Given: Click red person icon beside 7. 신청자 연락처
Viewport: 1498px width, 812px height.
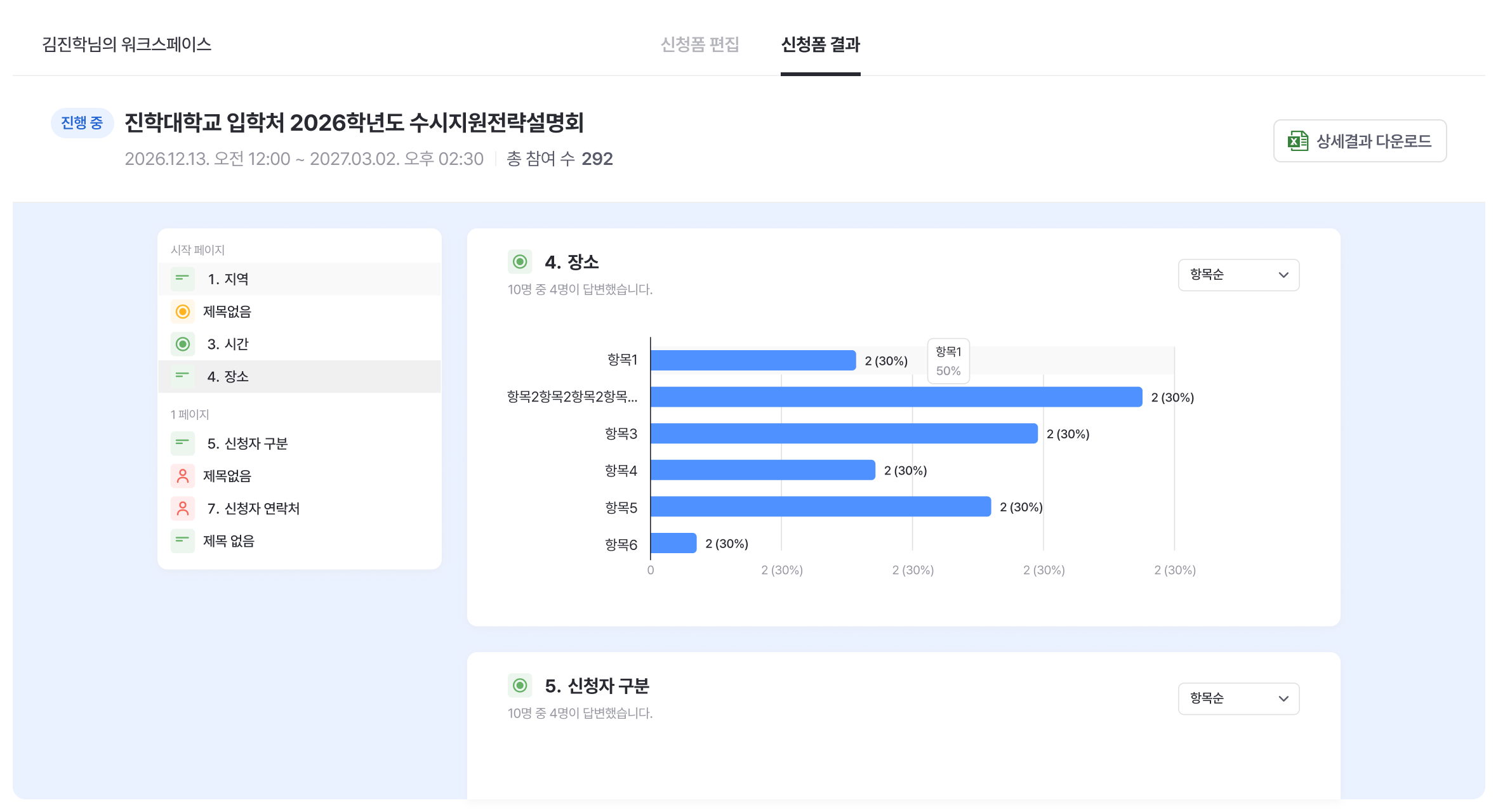Looking at the screenshot, I should (x=182, y=508).
